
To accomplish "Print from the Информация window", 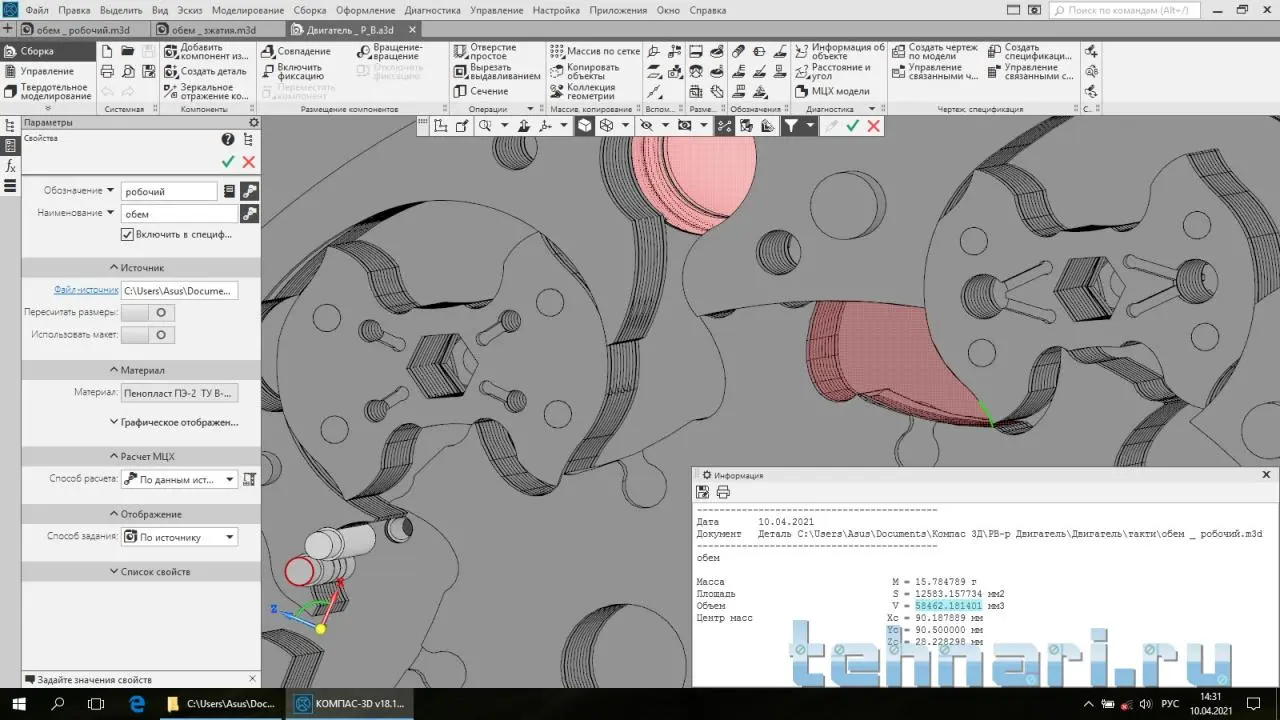I will coord(723,492).
